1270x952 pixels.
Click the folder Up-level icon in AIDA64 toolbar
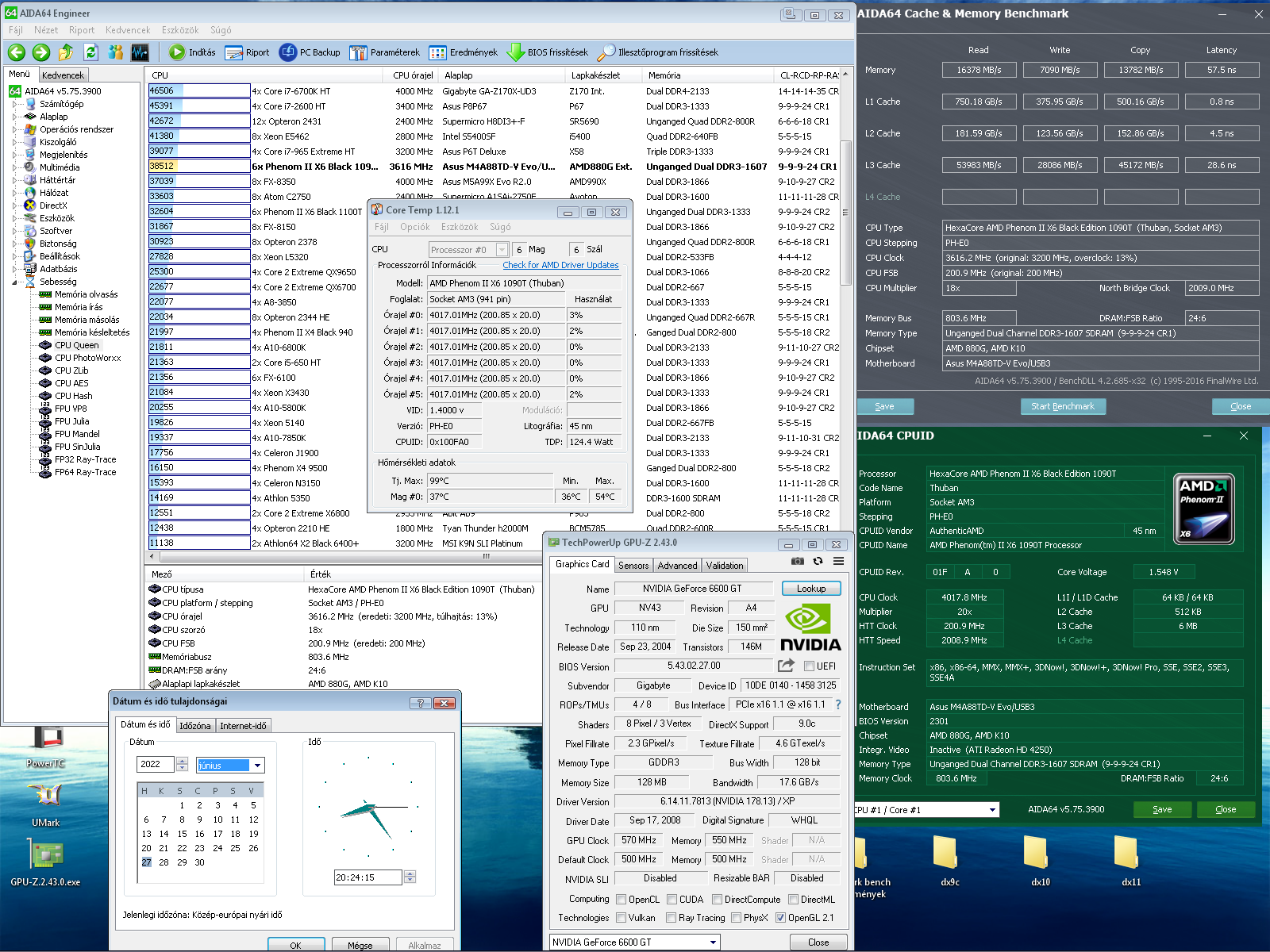tap(66, 52)
